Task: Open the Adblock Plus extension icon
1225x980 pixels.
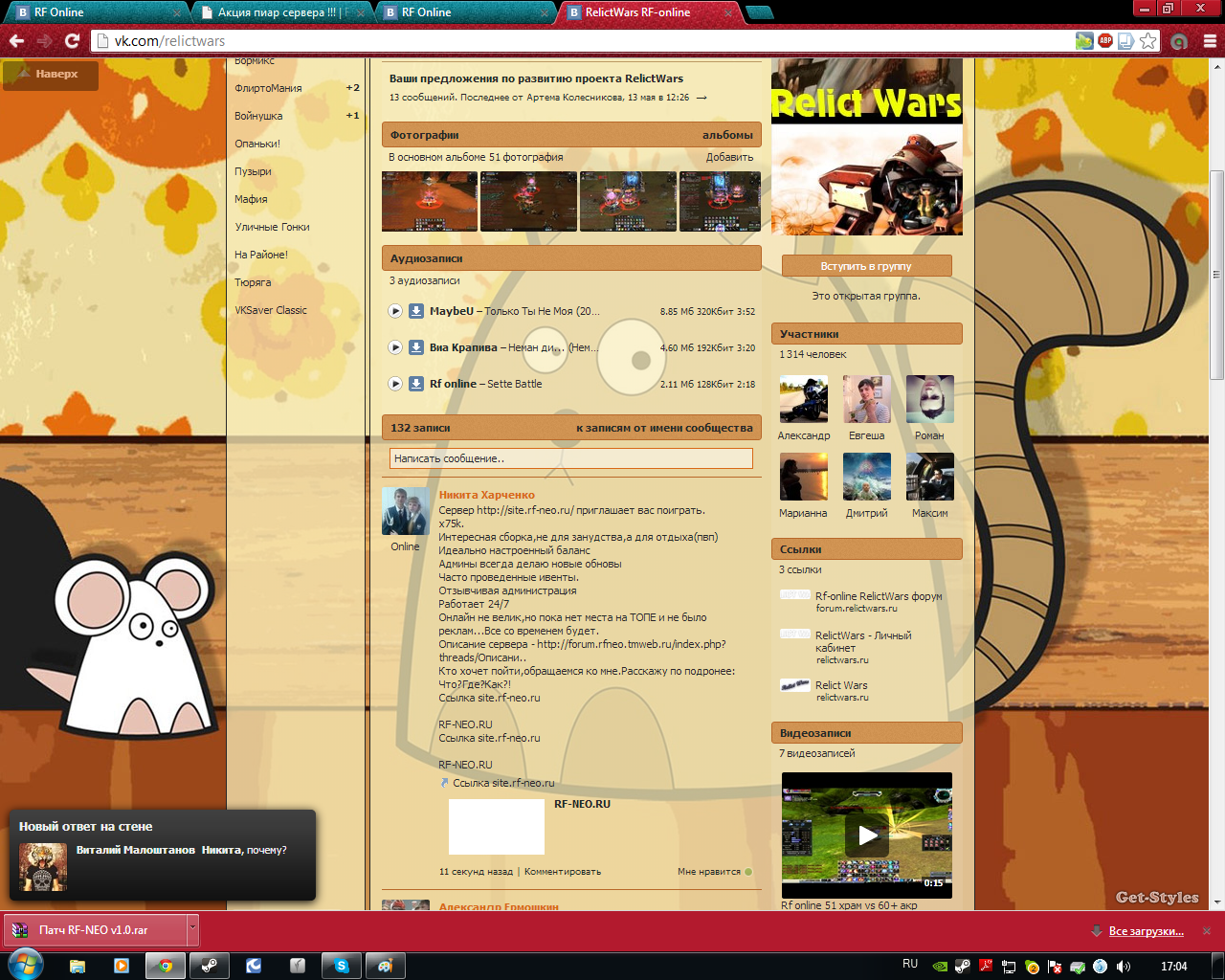Action: point(1105,40)
